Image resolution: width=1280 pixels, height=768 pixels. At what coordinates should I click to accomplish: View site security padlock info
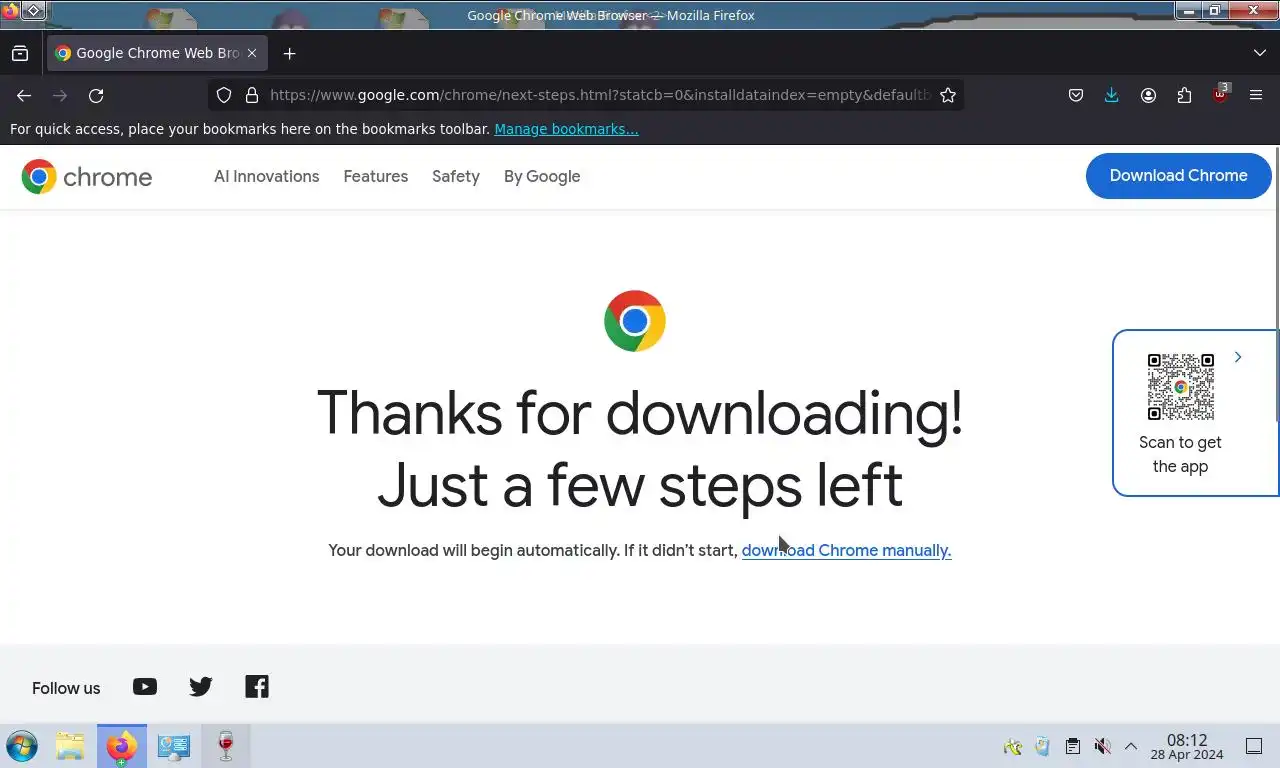point(251,95)
